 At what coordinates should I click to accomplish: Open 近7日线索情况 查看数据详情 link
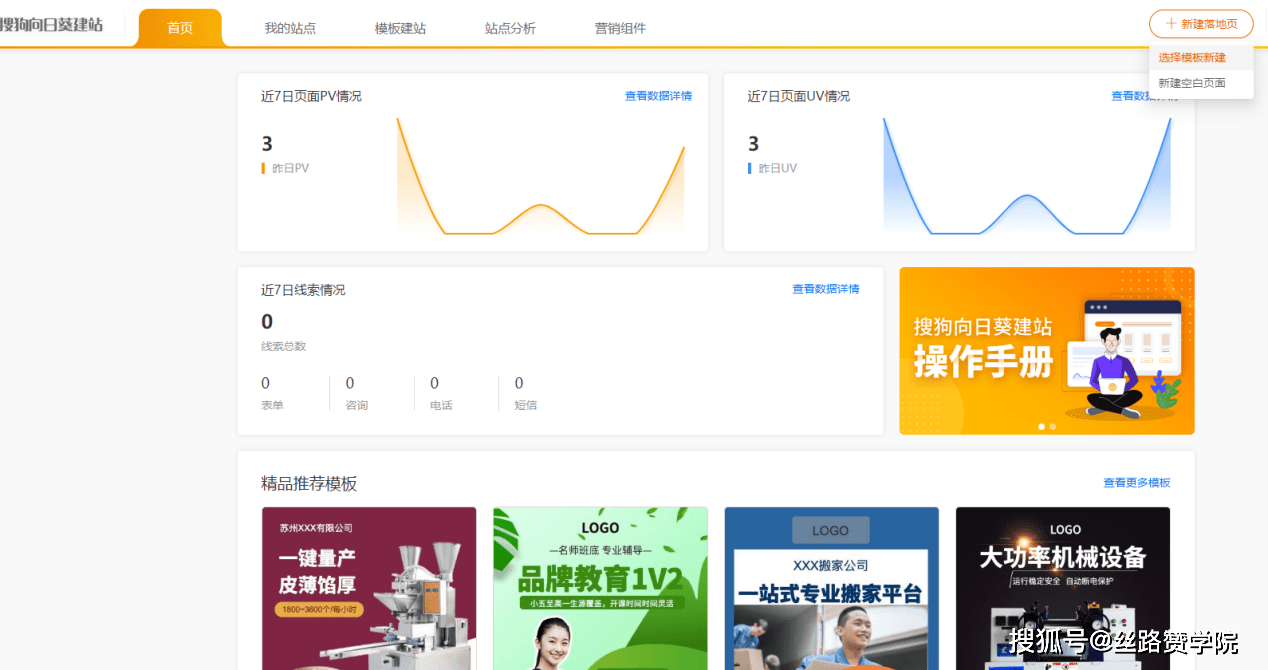(826, 289)
